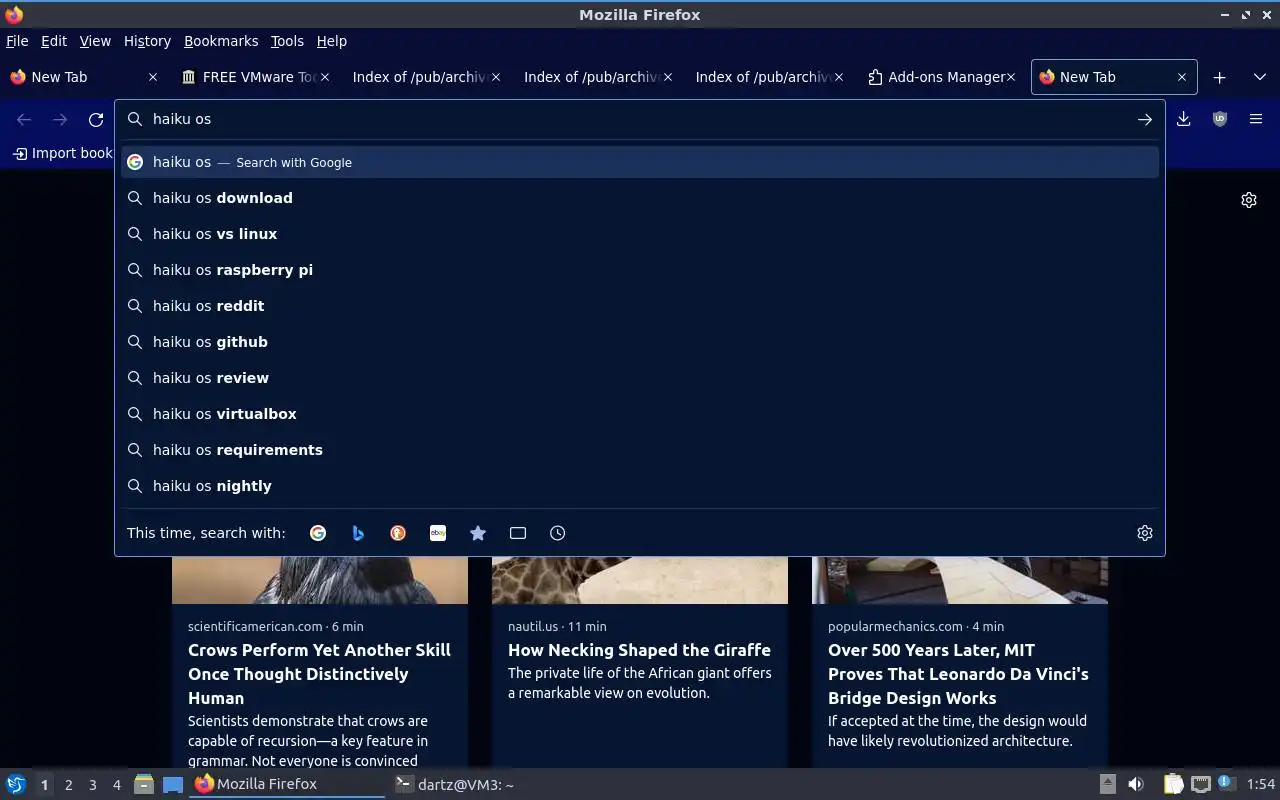
Task: Choose the haiku os virtualbox suggestion
Action: (x=640, y=414)
